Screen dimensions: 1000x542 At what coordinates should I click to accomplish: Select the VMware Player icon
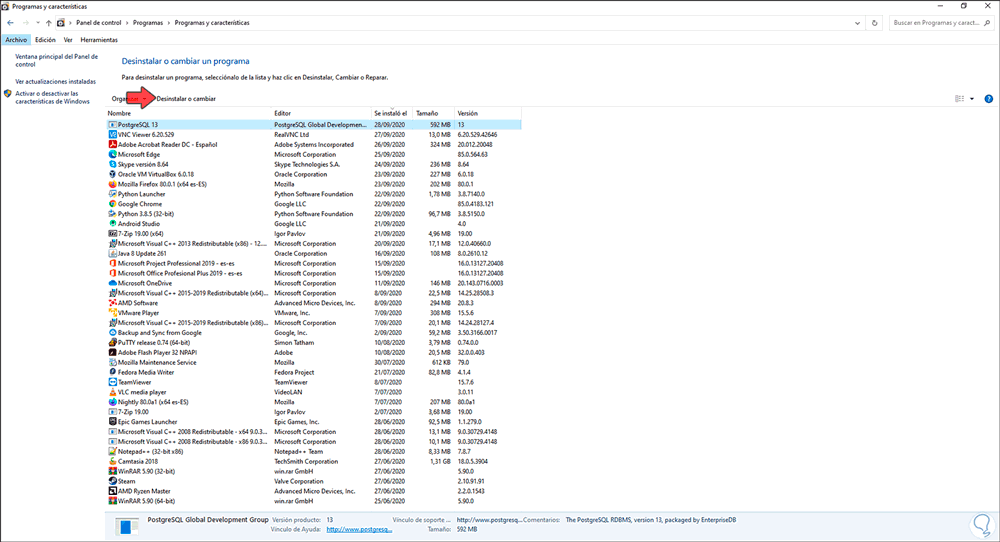pos(113,313)
